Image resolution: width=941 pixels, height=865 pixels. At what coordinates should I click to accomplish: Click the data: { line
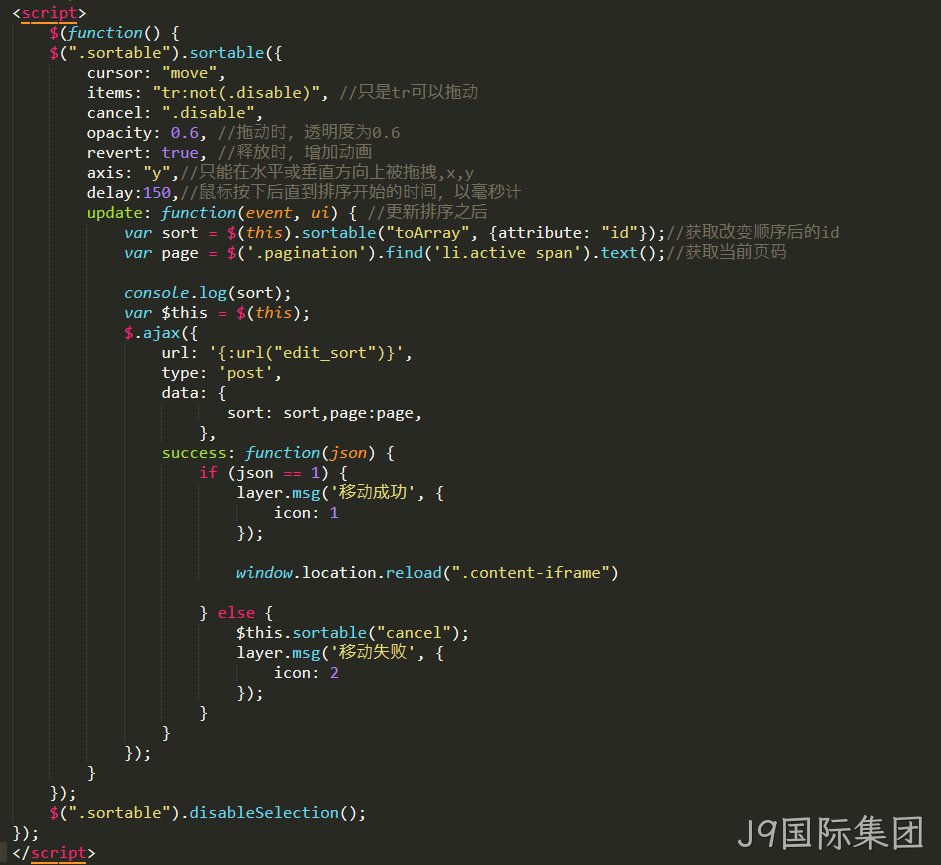193,393
